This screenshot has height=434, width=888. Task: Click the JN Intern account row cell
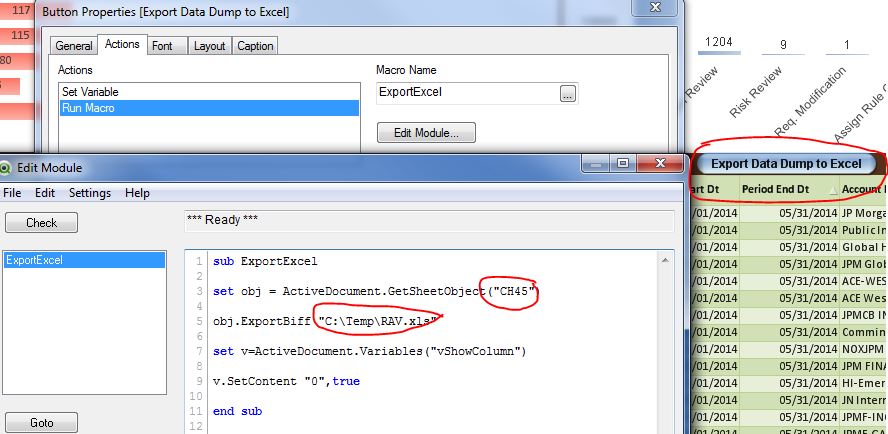(864, 400)
